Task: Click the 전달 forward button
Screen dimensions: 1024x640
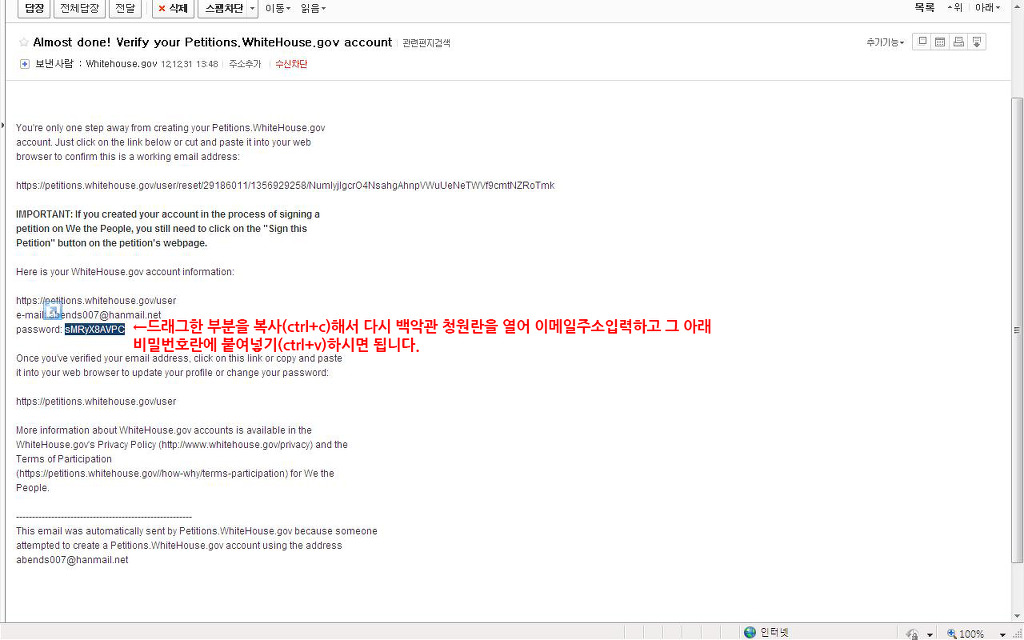Action: tap(125, 8)
